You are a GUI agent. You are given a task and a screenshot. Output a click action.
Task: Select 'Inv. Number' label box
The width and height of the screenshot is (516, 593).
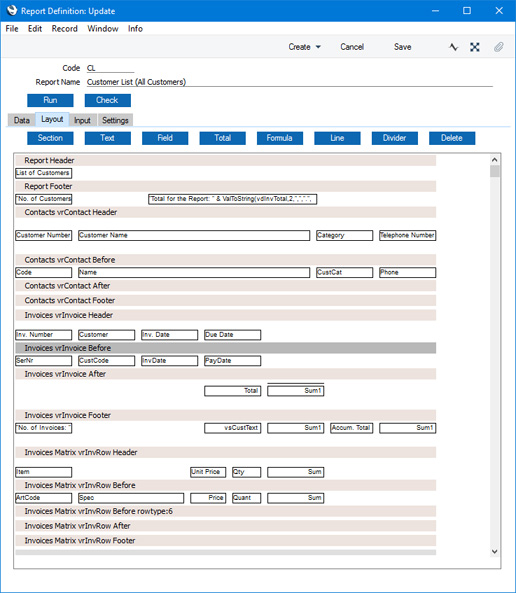44,335
